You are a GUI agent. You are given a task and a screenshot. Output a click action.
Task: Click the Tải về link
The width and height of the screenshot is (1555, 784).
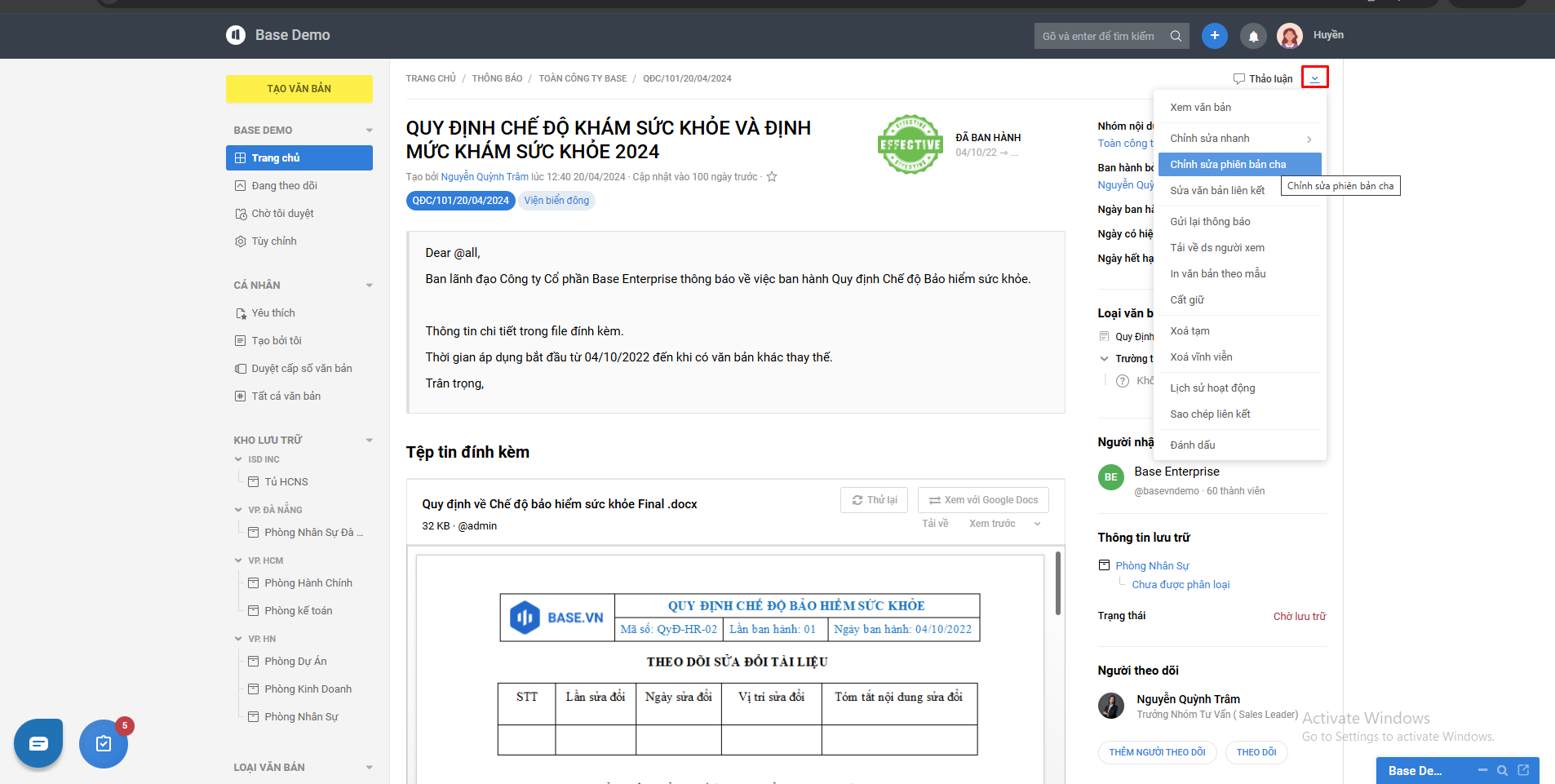point(935,524)
